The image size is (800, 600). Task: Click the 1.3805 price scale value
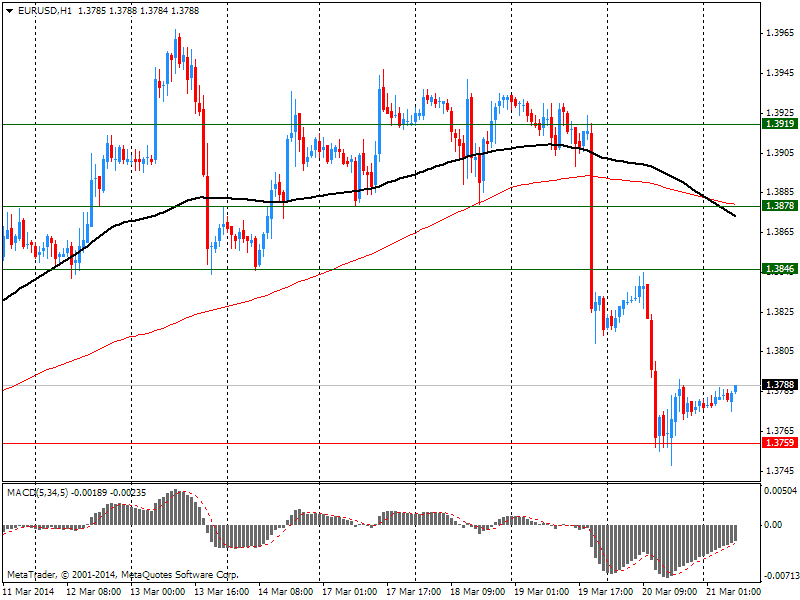tap(779, 352)
